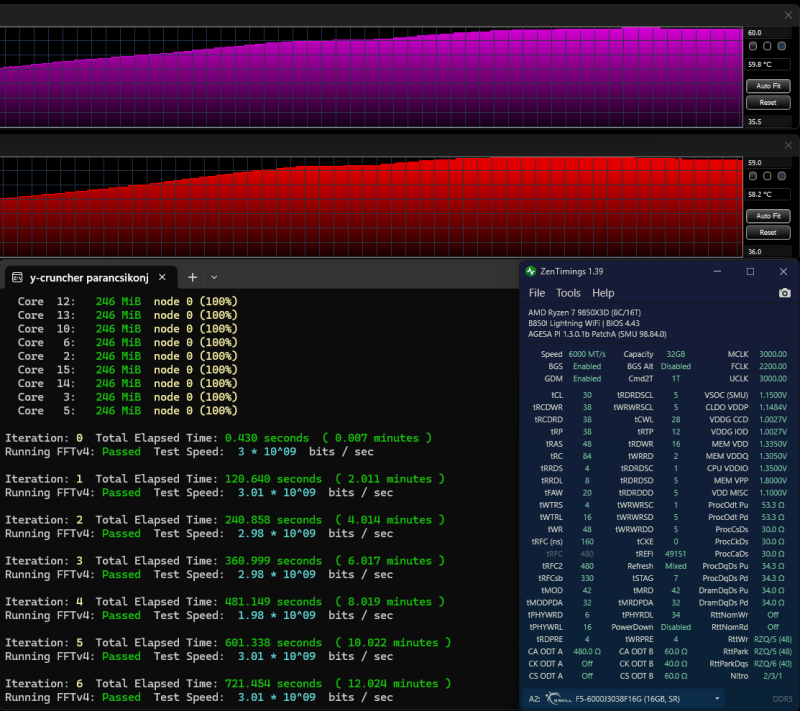The width and height of the screenshot is (800, 711).
Task: Toggle third checkbox of magenta graph
Action: 782,46
